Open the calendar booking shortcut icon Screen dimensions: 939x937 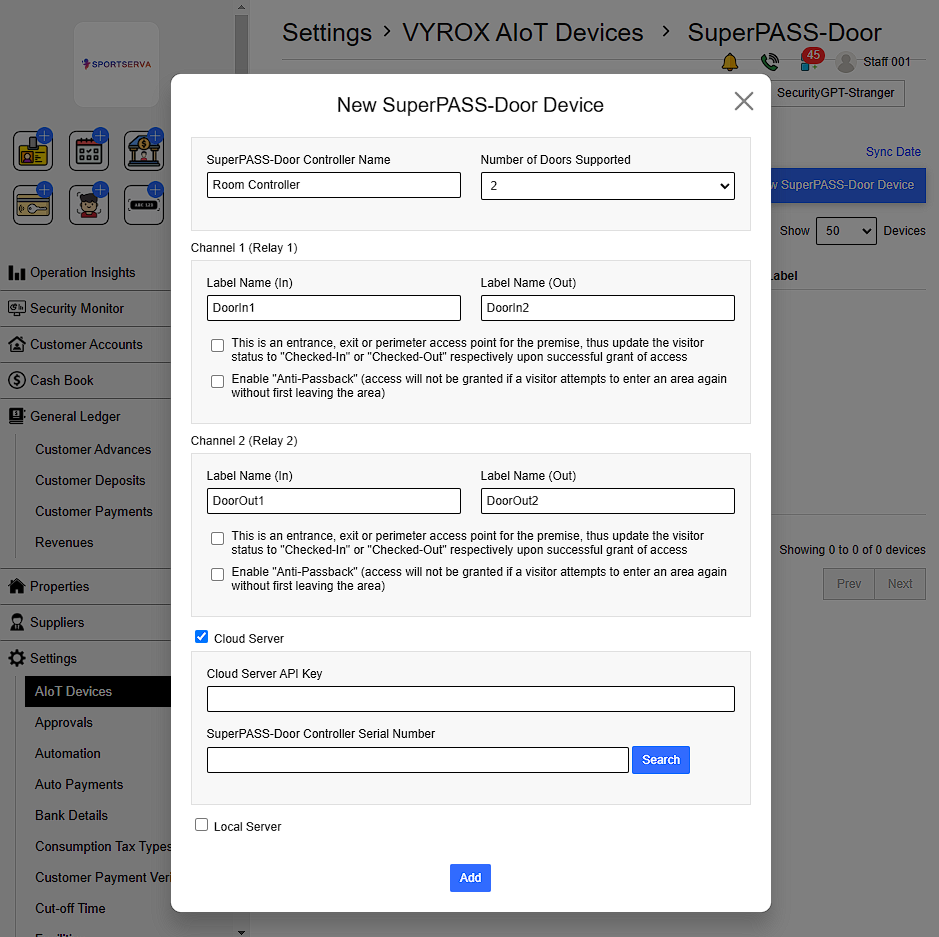[x=89, y=151]
